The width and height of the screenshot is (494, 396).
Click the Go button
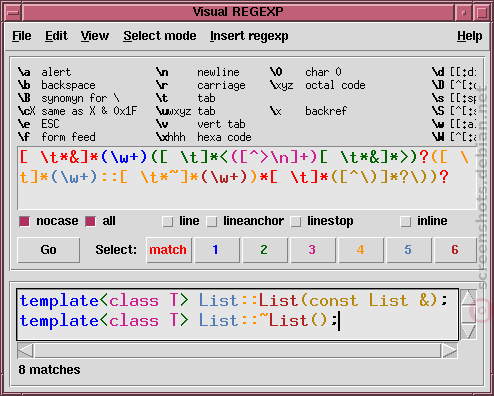point(49,250)
